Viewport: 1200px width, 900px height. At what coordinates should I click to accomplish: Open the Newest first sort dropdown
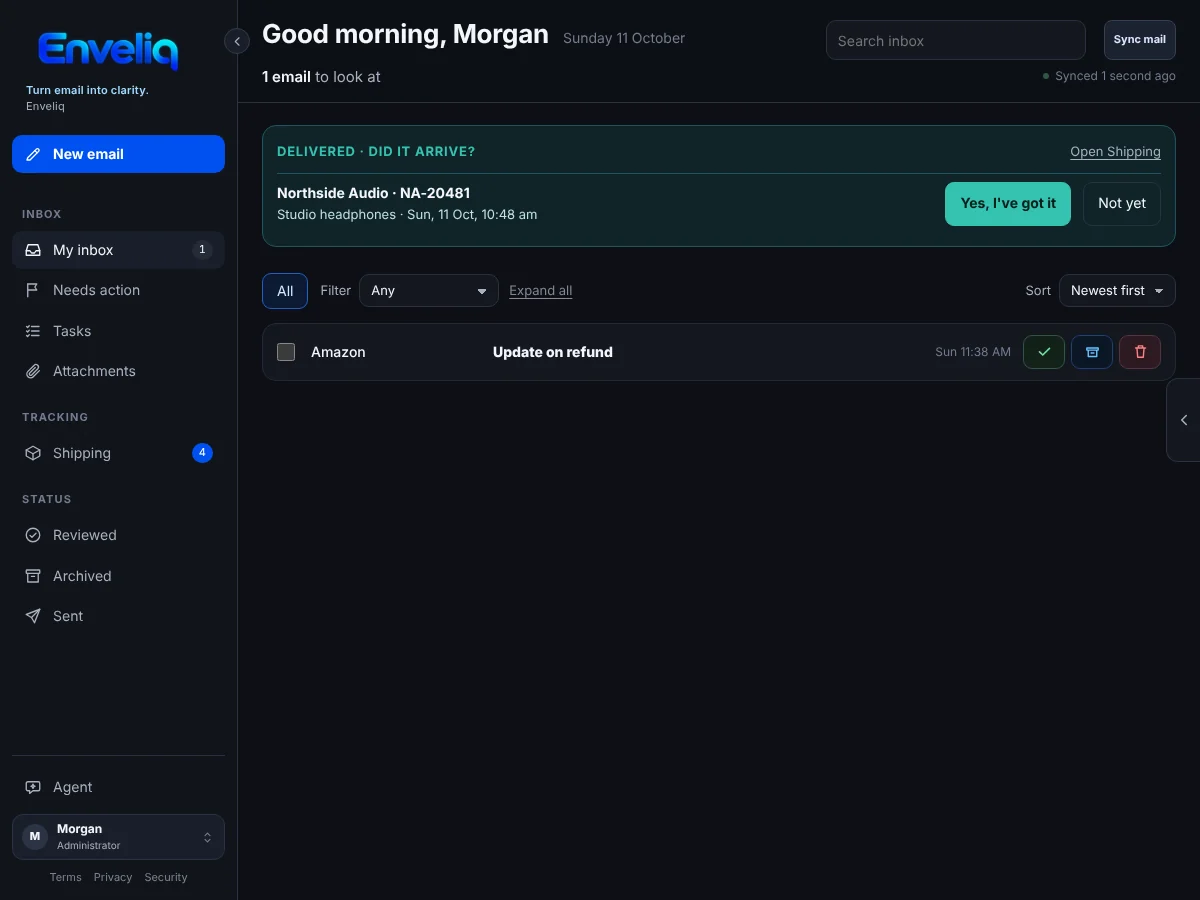1117,291
